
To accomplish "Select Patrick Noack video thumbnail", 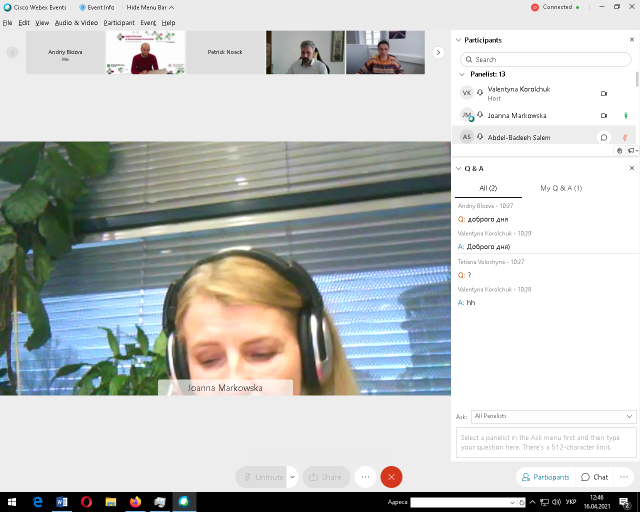I will pos(225,52).
